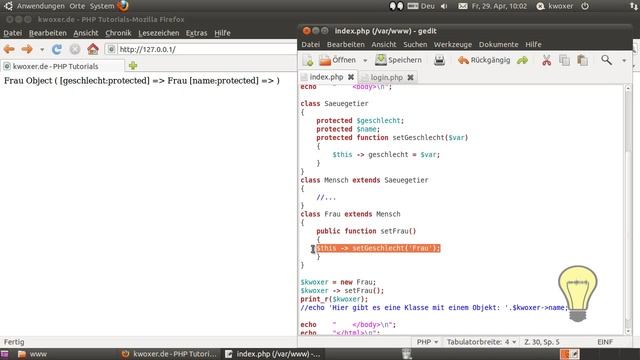Switch to the kwoxer.de Firefox taskbar entry
The width and height of the screenshot is (640, 360).
point(169,354)
